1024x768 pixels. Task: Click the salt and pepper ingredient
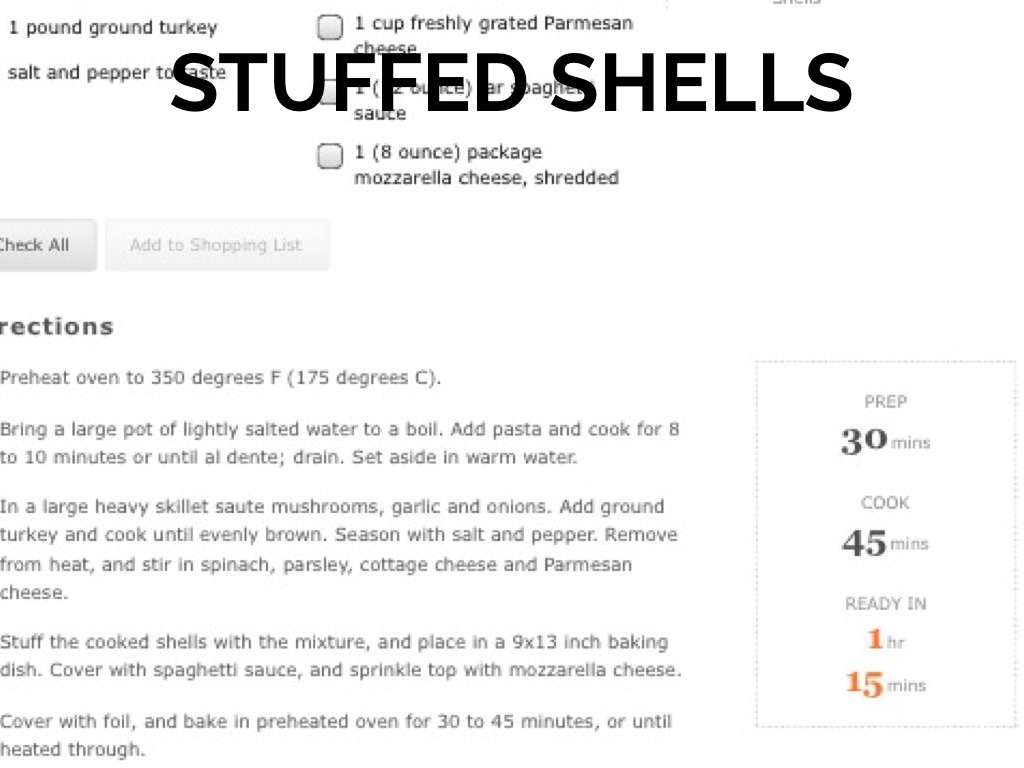[90, 73]
